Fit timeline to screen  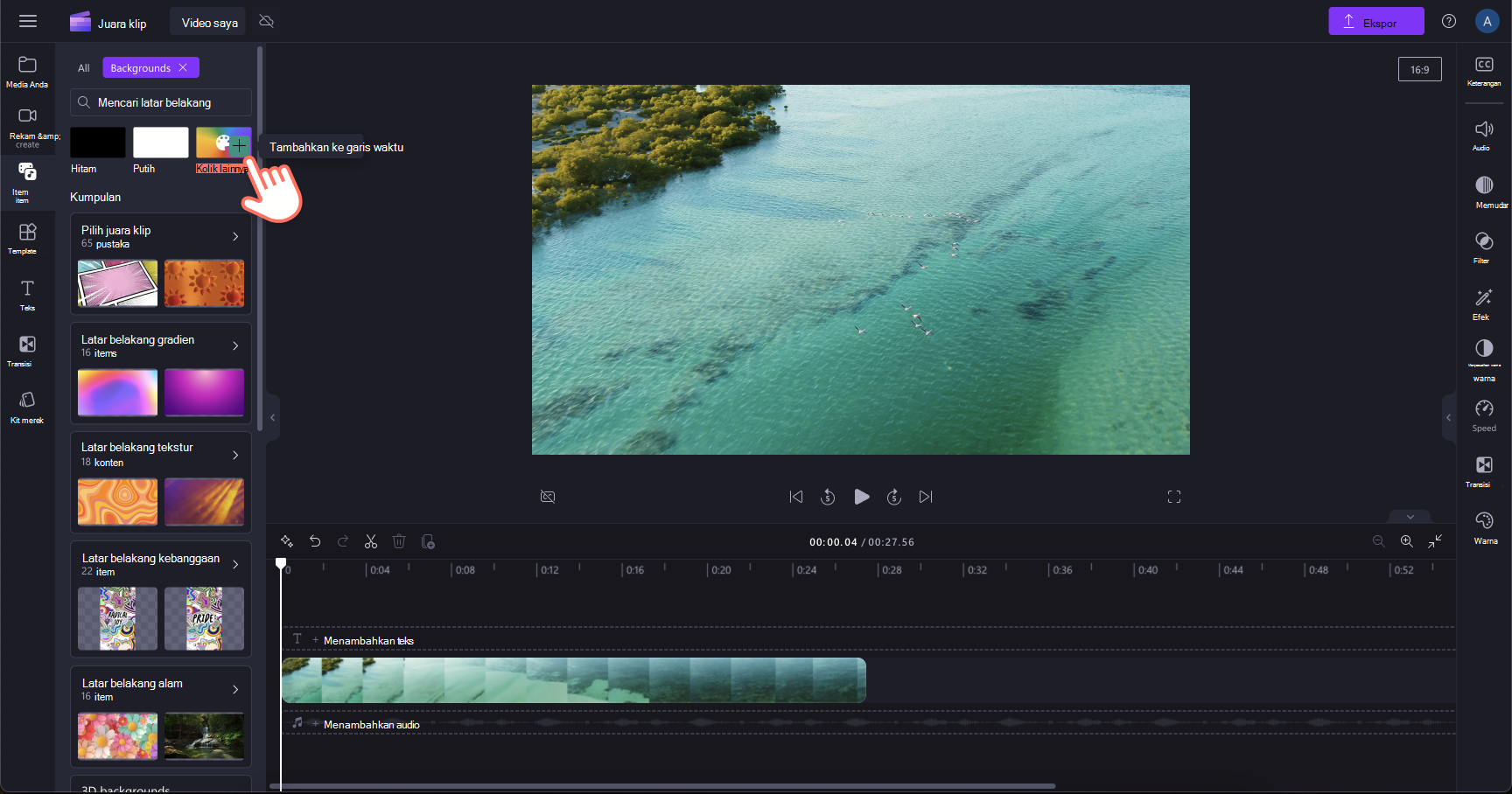pos(1435,541)
